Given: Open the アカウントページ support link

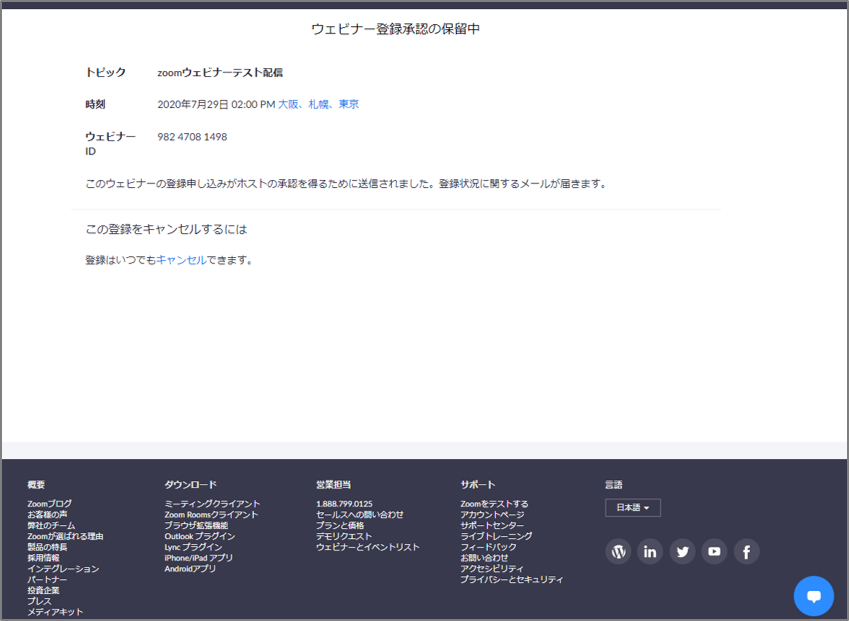Looking at the screenshot, I should [492, 514].
